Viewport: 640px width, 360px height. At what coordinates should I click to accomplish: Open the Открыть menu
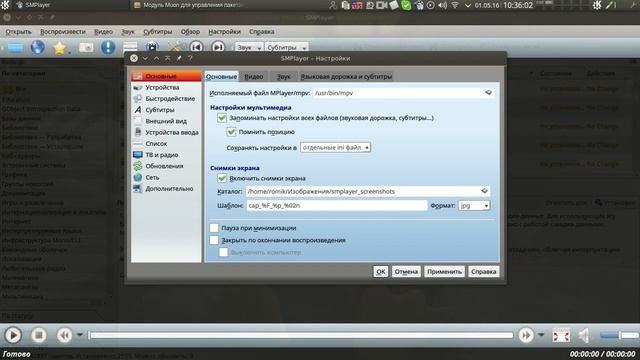[18, 31]
